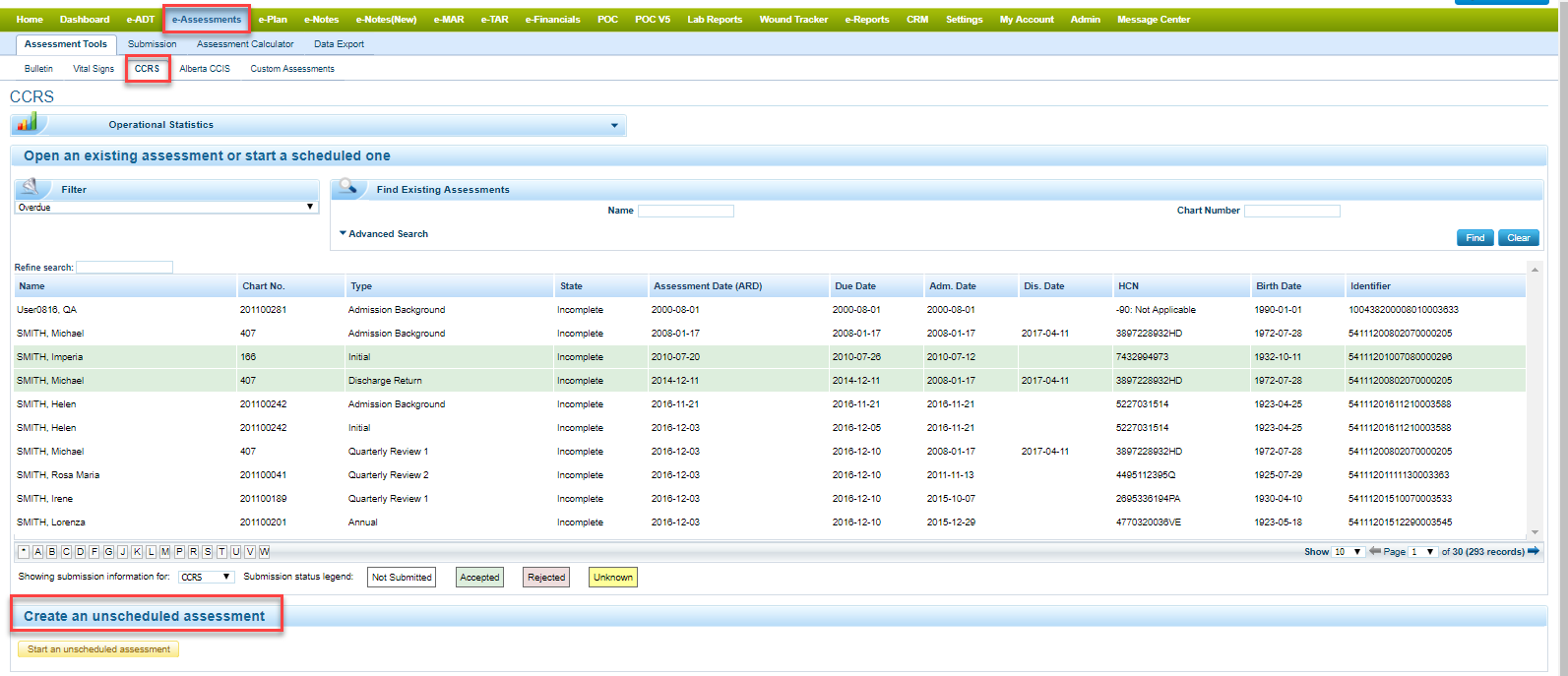1568x676 pixels.
Task: Click the grey previous page arrow
Action: (x=1374, y=551)
